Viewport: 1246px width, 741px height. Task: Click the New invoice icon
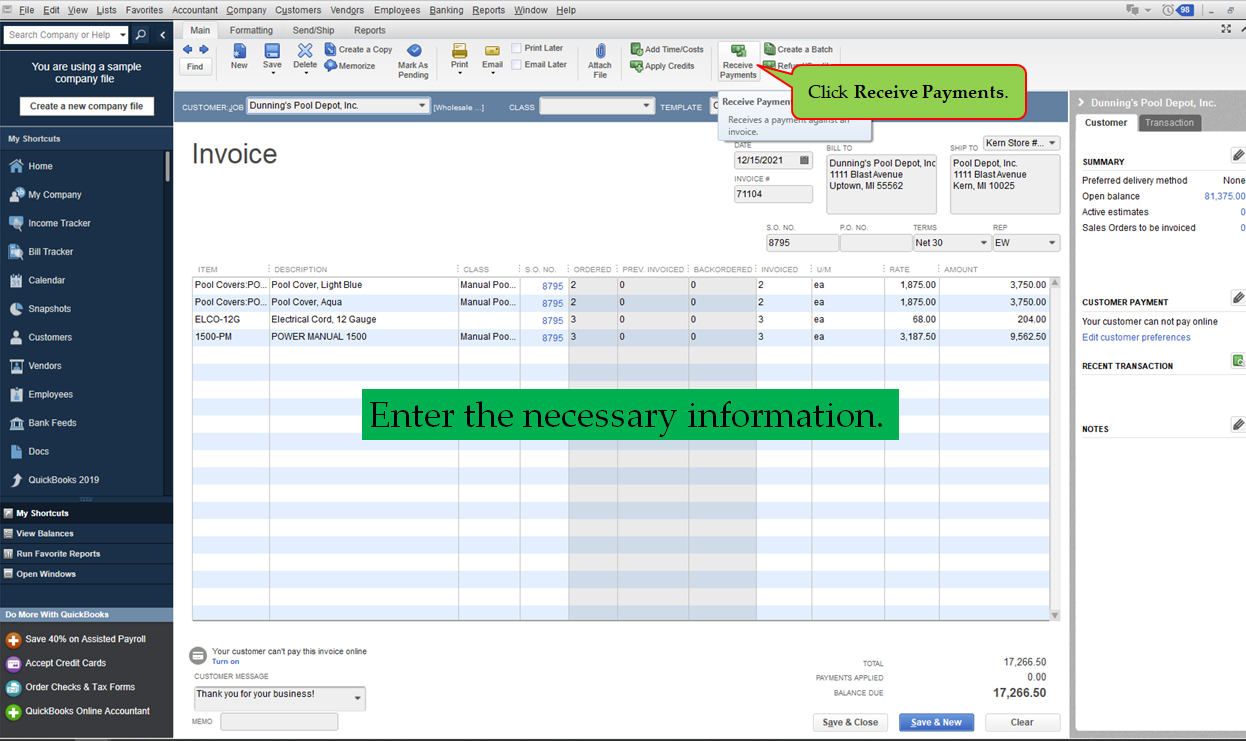239,57
